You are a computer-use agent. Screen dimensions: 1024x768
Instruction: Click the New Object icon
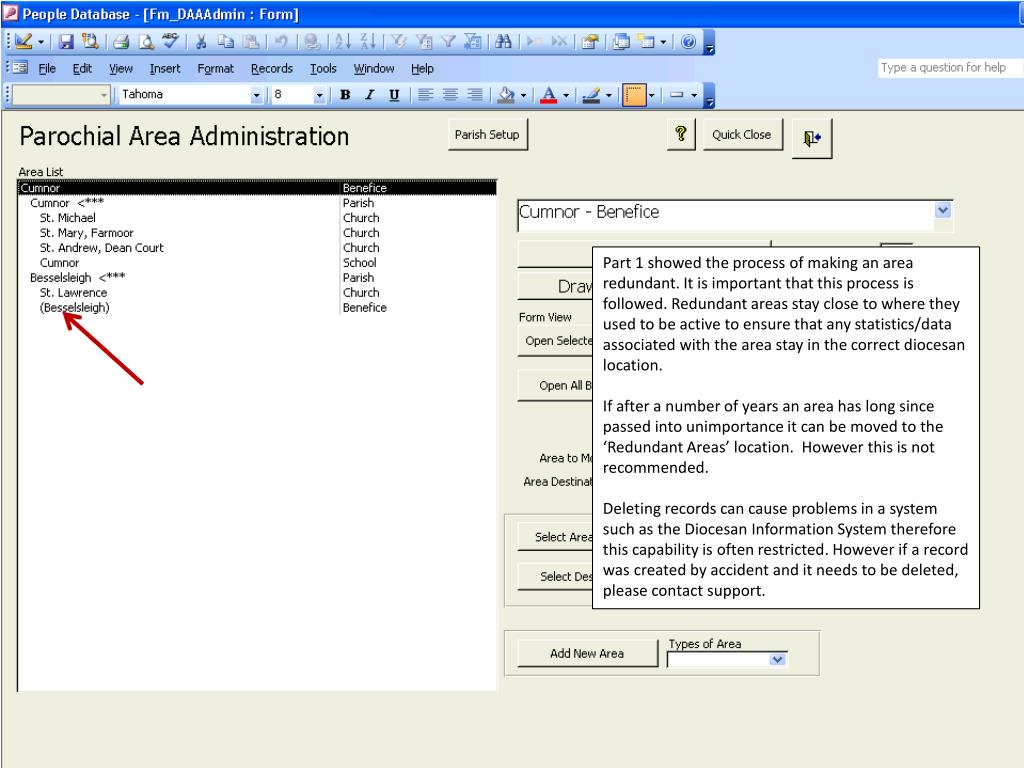point(645,42)
